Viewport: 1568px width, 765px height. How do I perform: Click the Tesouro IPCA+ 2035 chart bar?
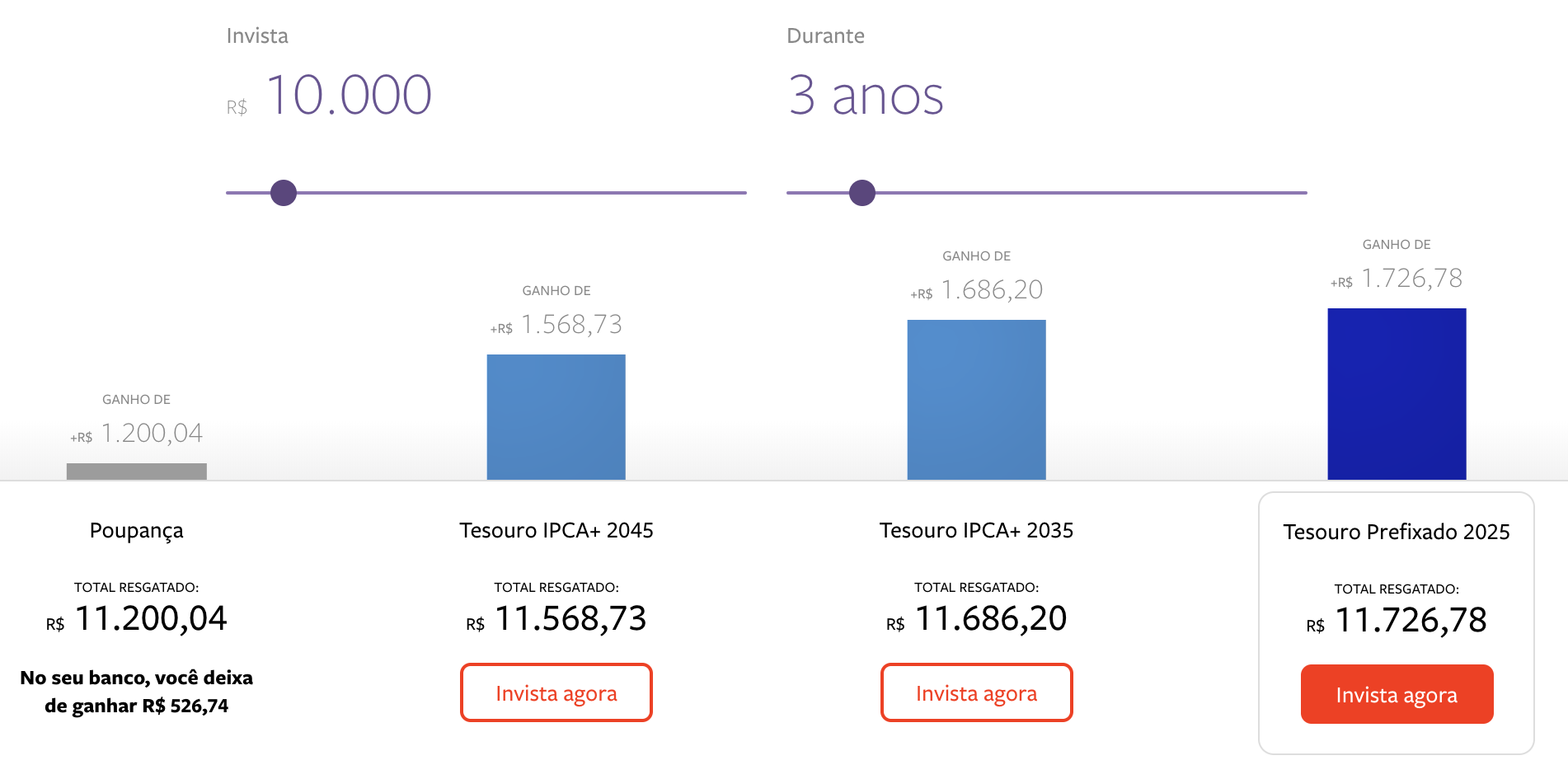(x=976, y=399)
